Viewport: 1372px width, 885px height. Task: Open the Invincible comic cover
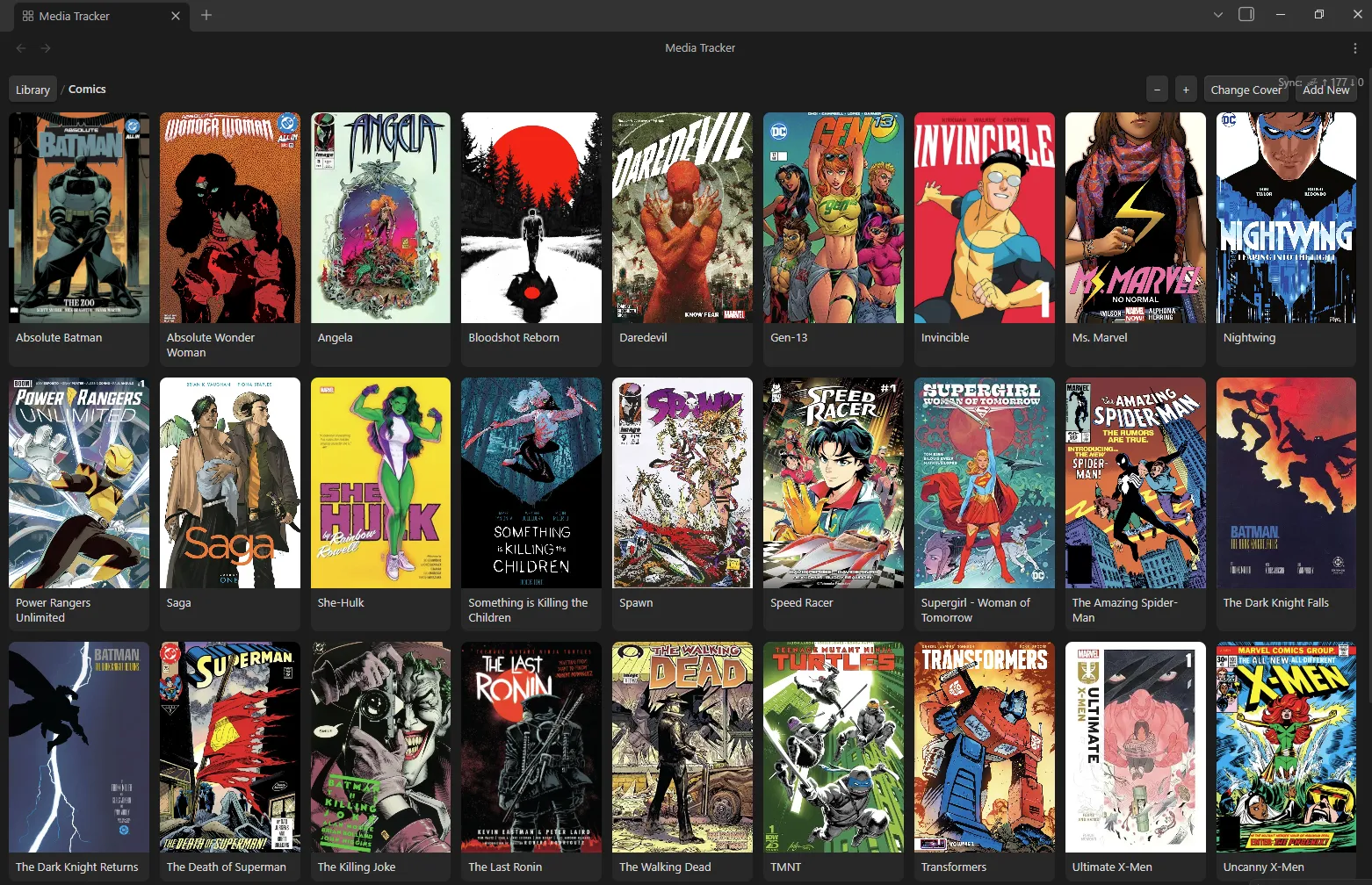coord(985,218)
